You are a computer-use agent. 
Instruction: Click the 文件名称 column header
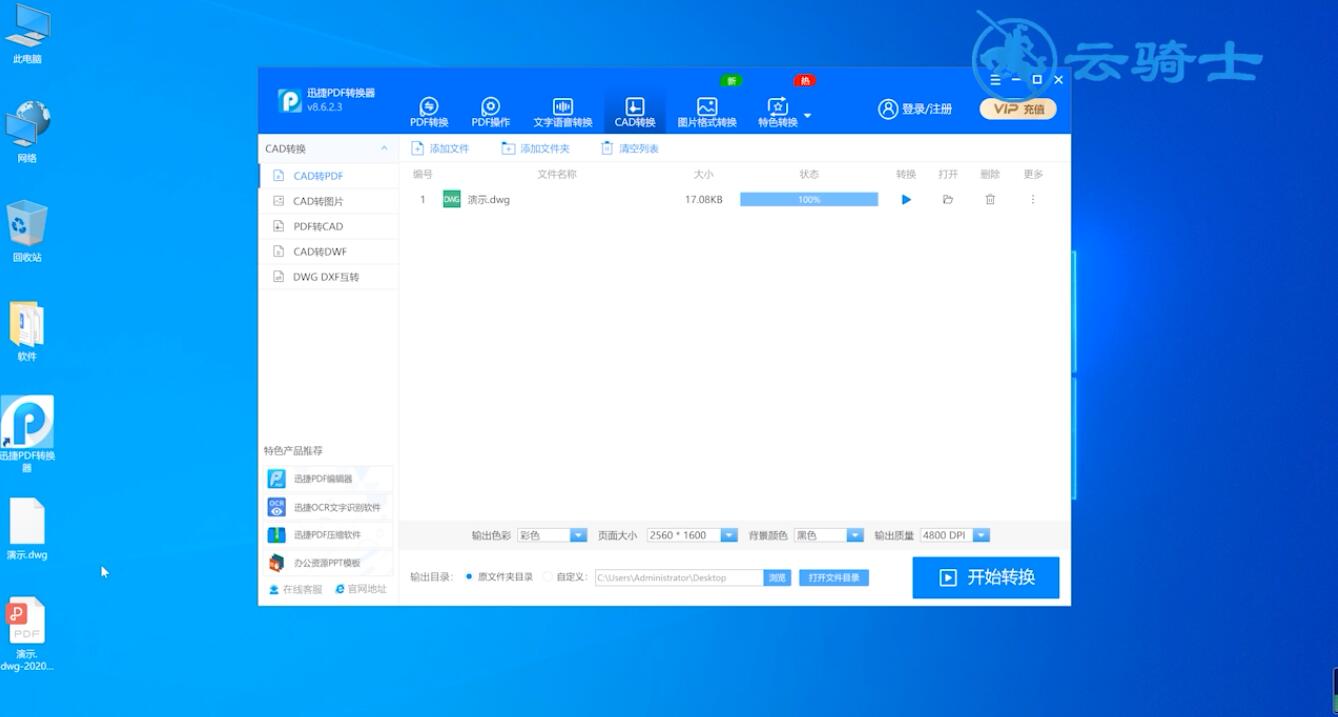pyautogui.click(x=557, y=174)
